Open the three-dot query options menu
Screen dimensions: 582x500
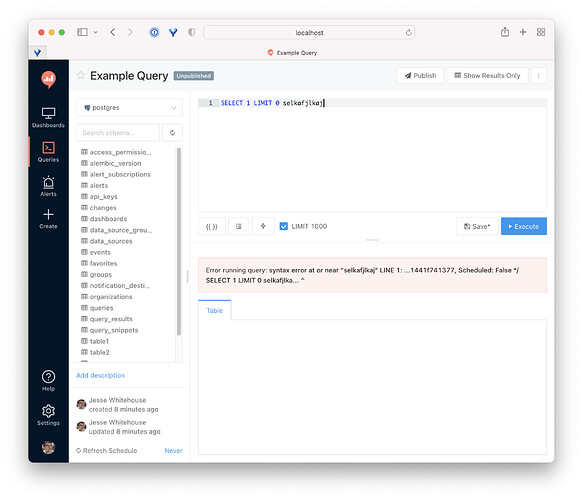point(539,76)
